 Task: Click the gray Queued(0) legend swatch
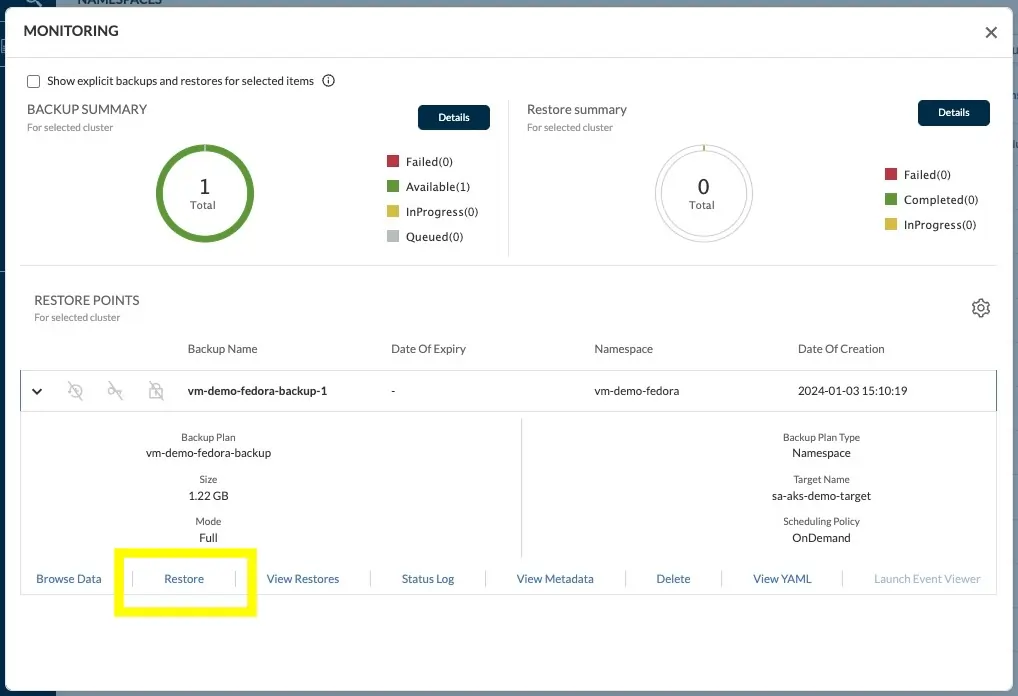[393, 236]
